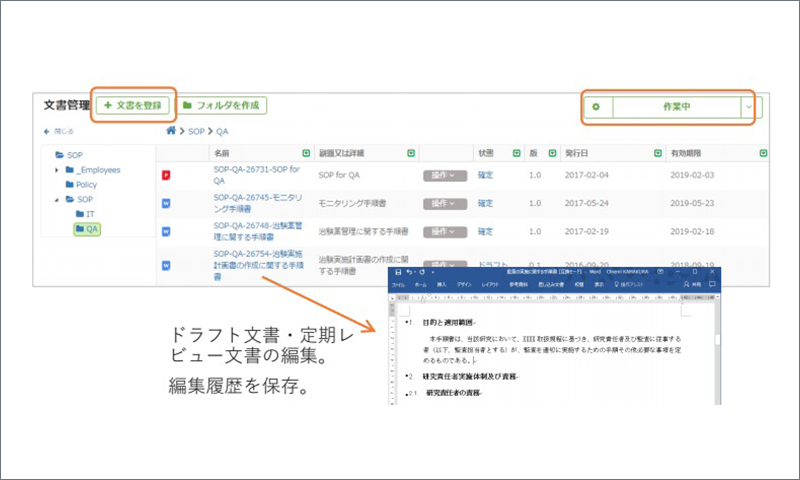The height and width of the screenshot is (480, 800).
Task: Open the 挿入 tab in Word
Action: click(441, 285)
